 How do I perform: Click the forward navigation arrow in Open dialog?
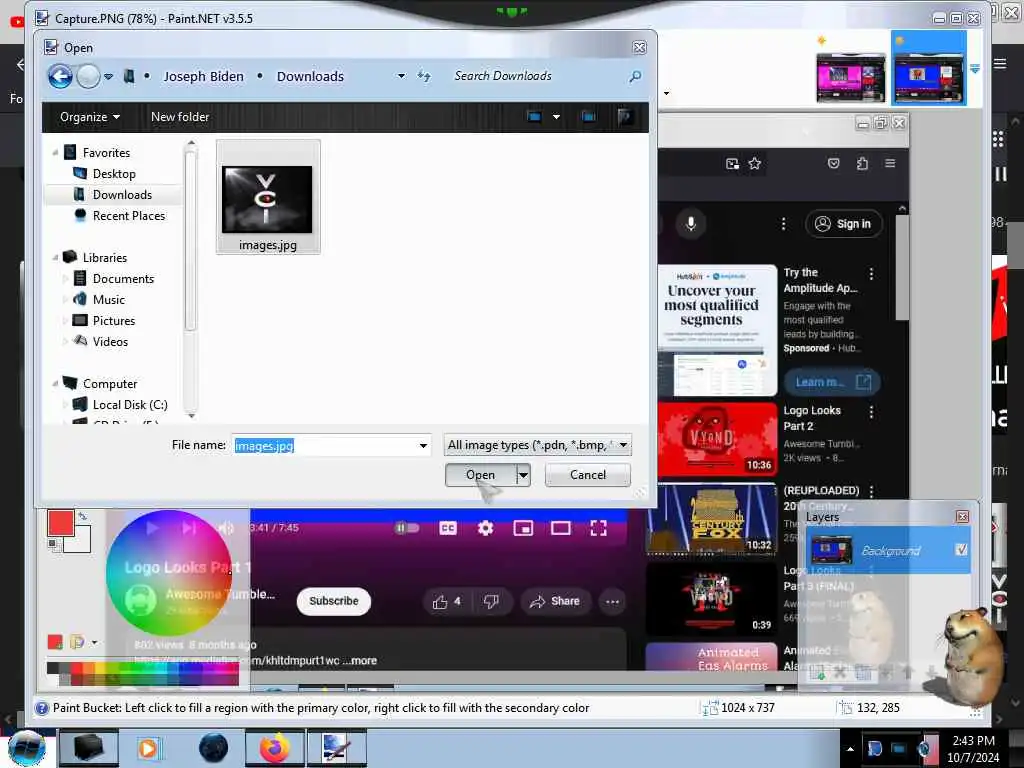point(88,76)
